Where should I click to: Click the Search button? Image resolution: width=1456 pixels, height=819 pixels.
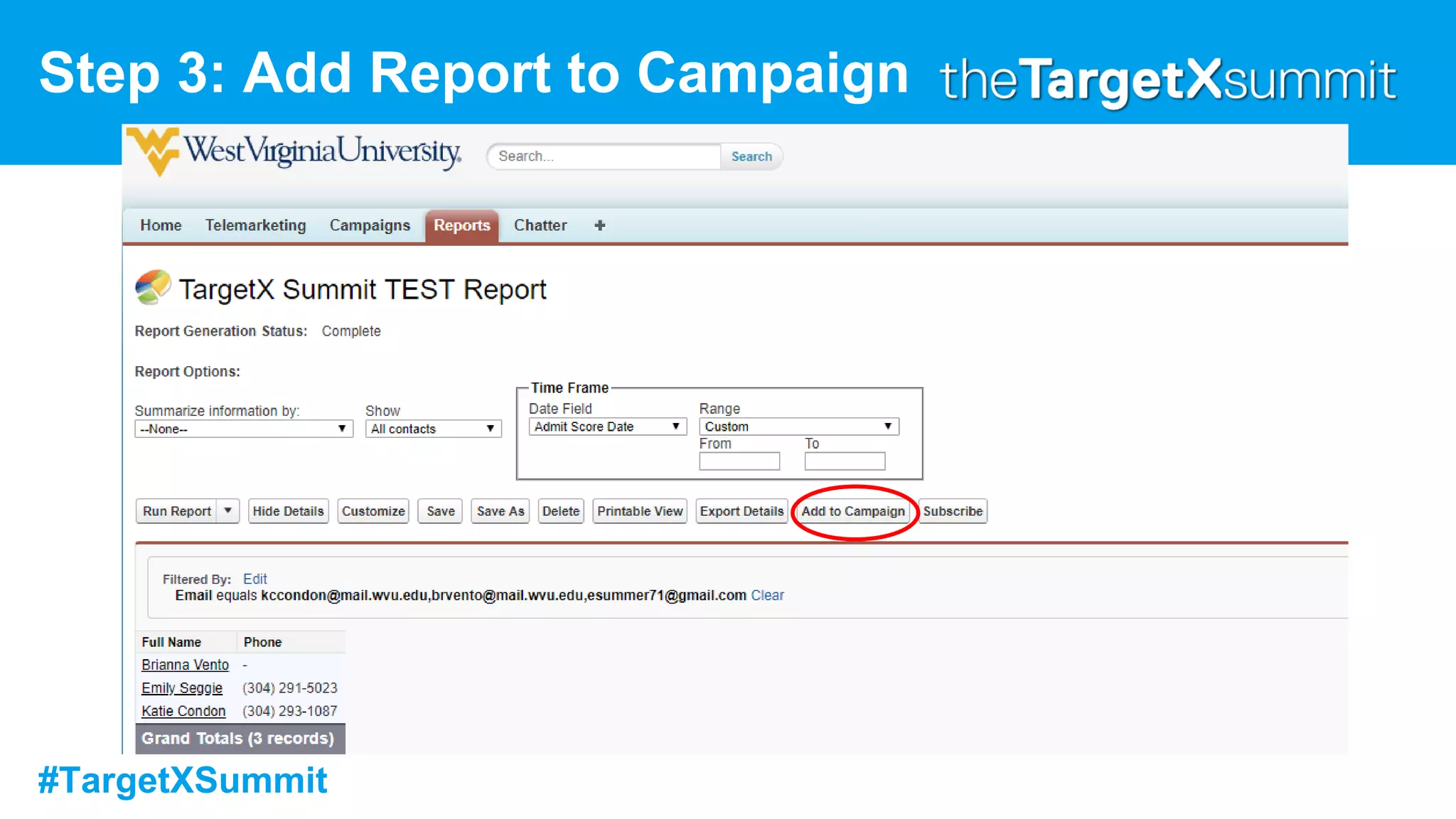[751, 156]
